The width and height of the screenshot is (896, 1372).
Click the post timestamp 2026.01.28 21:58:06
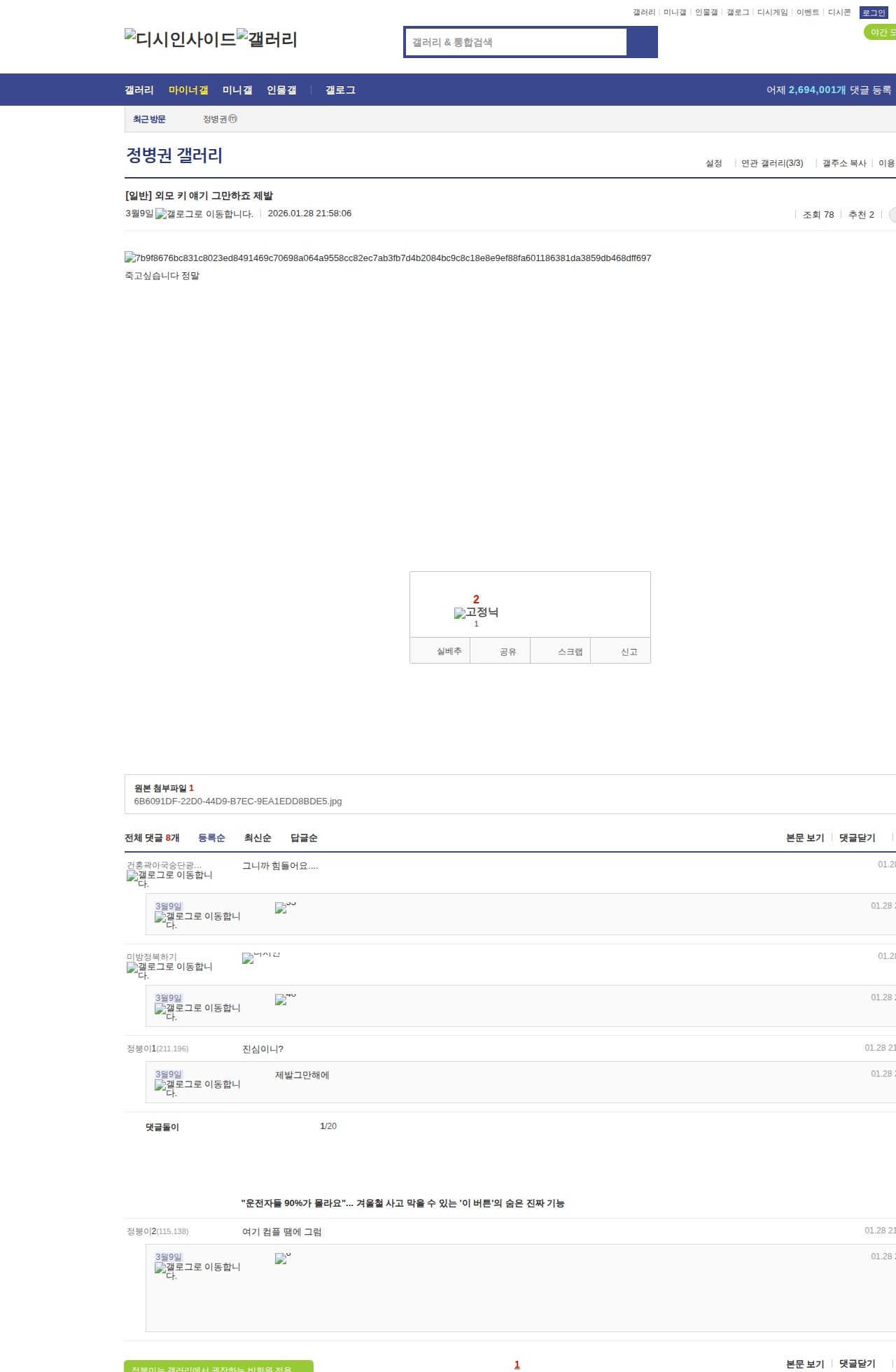coord(309,213)
